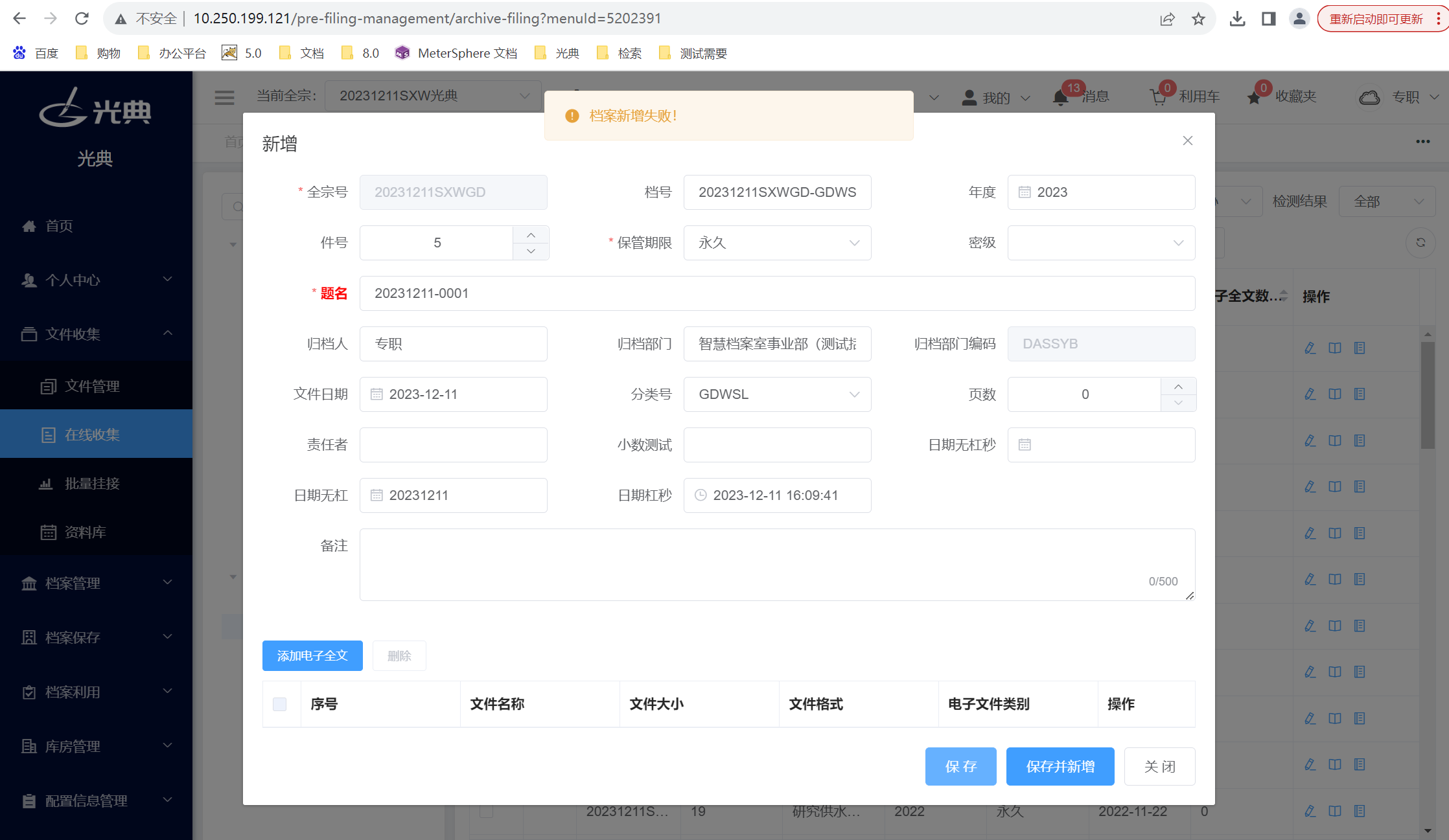Open the 百度 bookmark
Viewport: 1449px width, 840px height.
coord(36,53)
